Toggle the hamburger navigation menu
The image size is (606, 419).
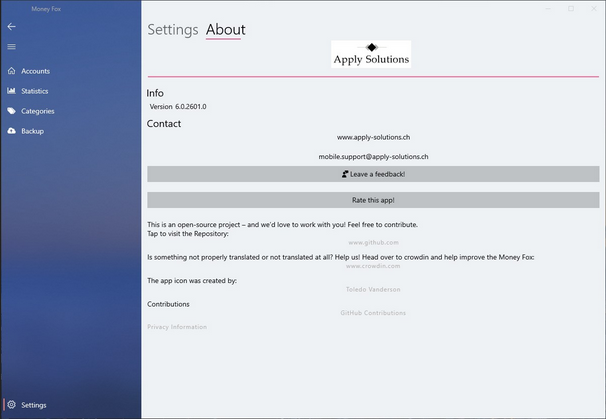pyautogui.click(x=12, y=47)
